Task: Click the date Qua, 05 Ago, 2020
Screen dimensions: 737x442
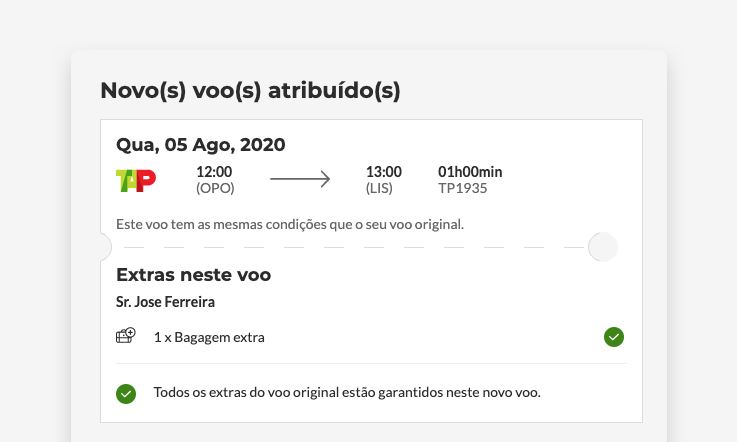Action: [x=200, y=145]
